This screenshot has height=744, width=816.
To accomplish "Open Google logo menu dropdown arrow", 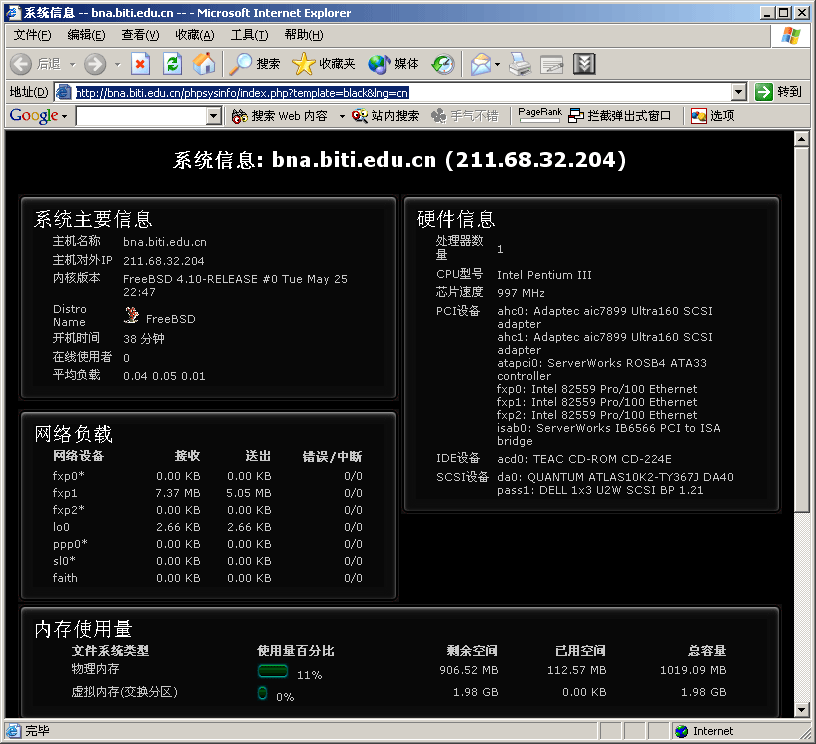I will (x=65, y=116).
